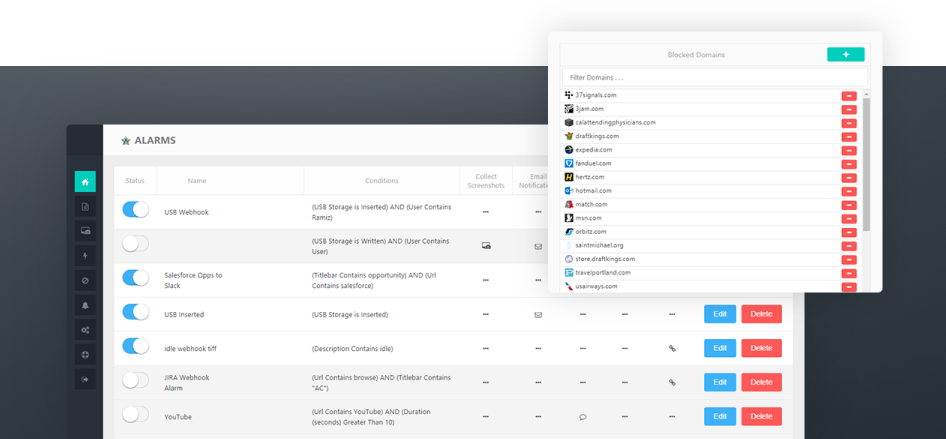The width and height of the screenshot is (946, 439).
Task: Remove 37signals.com from blocked domains
Action: point(848,96)
